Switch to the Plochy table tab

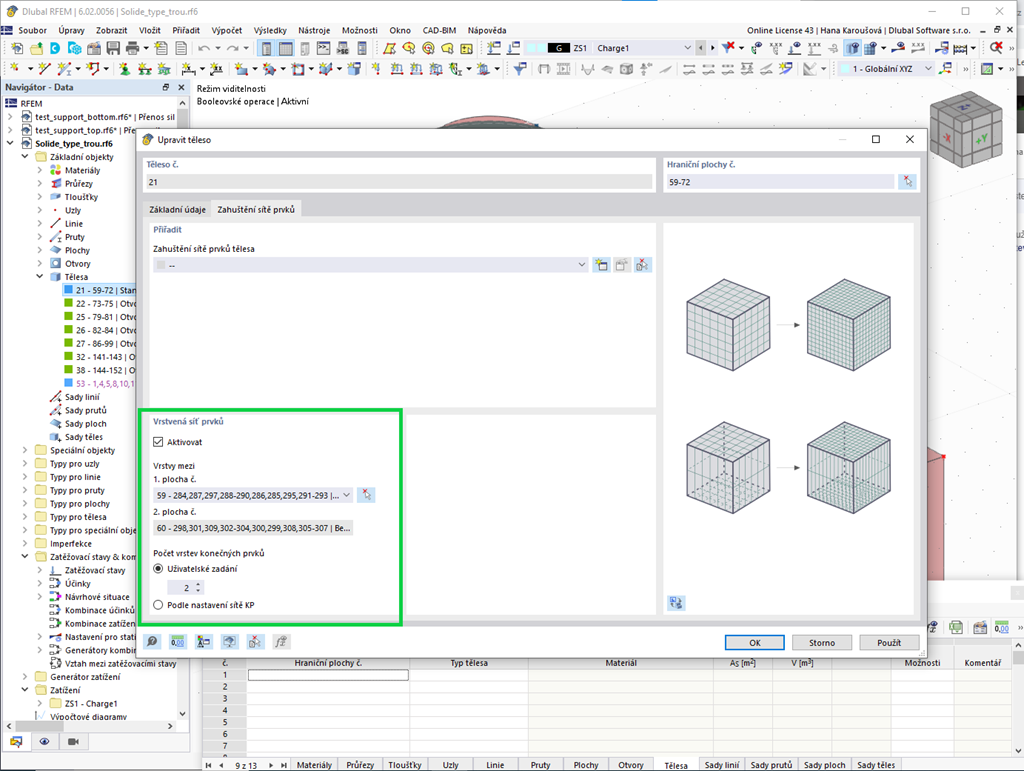[x=586, y=764]
